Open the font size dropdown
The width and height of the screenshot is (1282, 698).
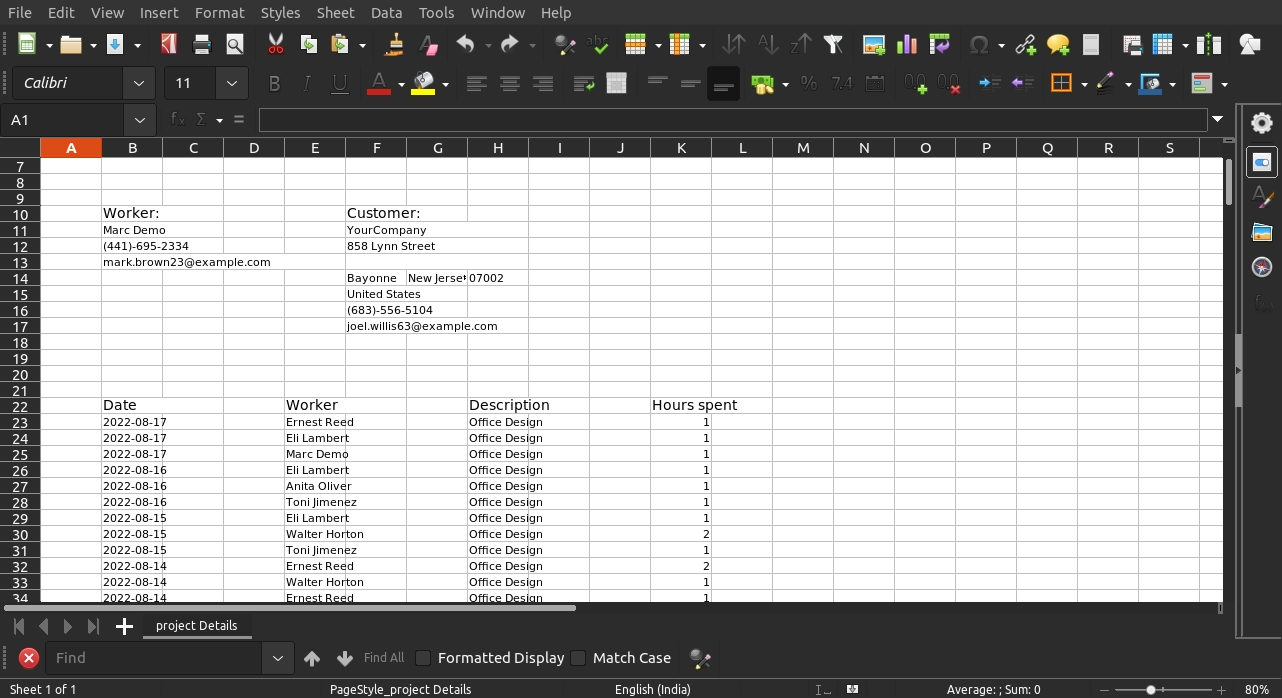click(x=232, y=83)
